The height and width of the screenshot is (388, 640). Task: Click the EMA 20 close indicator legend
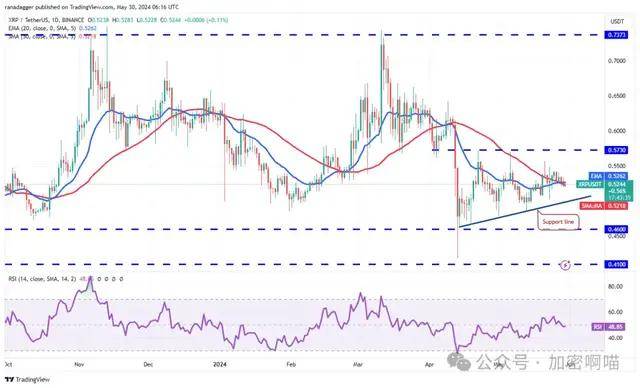[51, 28]
